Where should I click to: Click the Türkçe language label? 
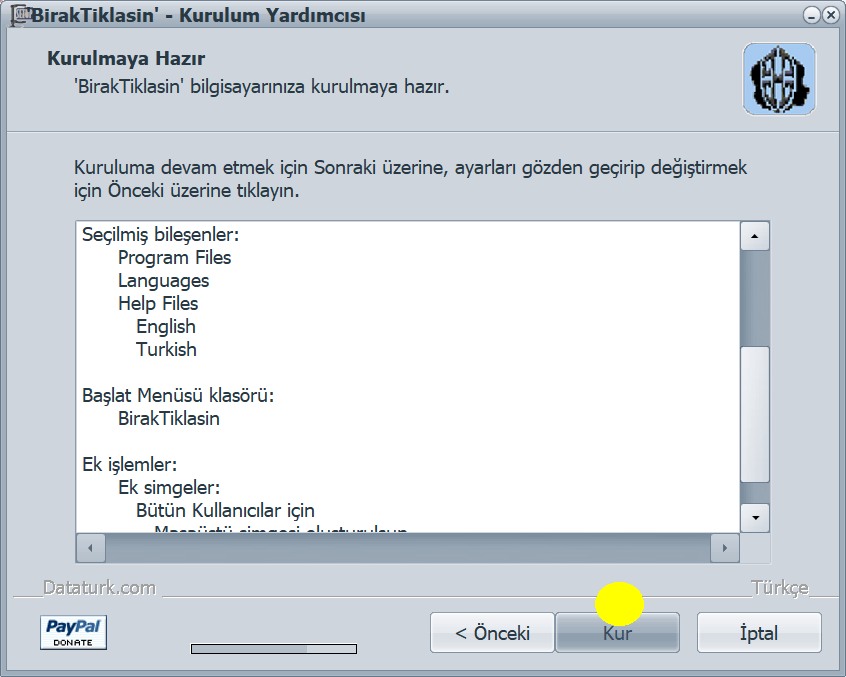(x=780, y=587)
